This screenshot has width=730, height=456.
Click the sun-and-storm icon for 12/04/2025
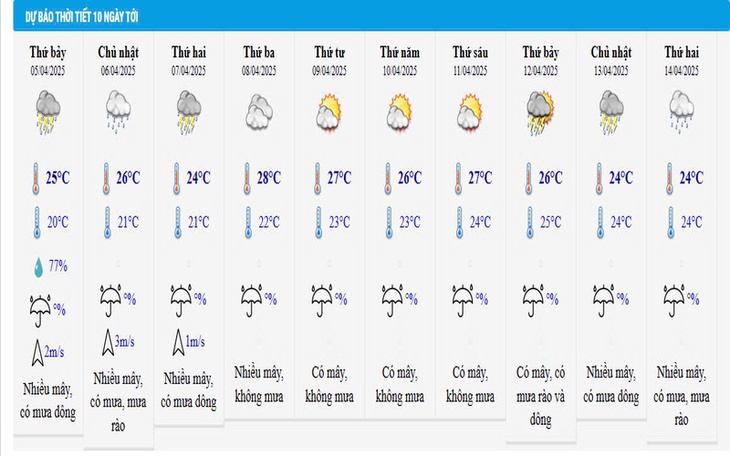click(541, 113)
